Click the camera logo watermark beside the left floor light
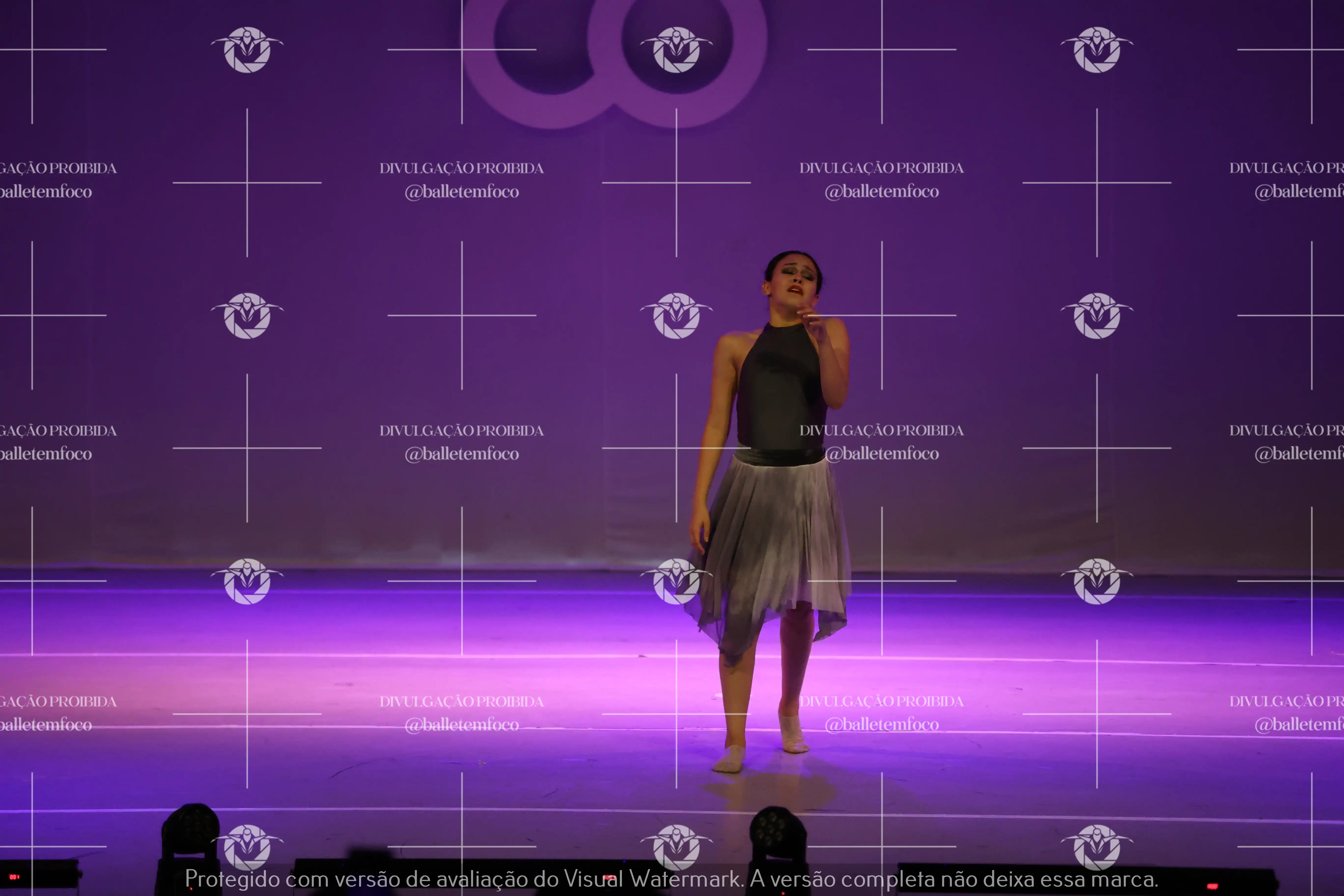This screenshot has height=896, width=1344. [247, 847]
